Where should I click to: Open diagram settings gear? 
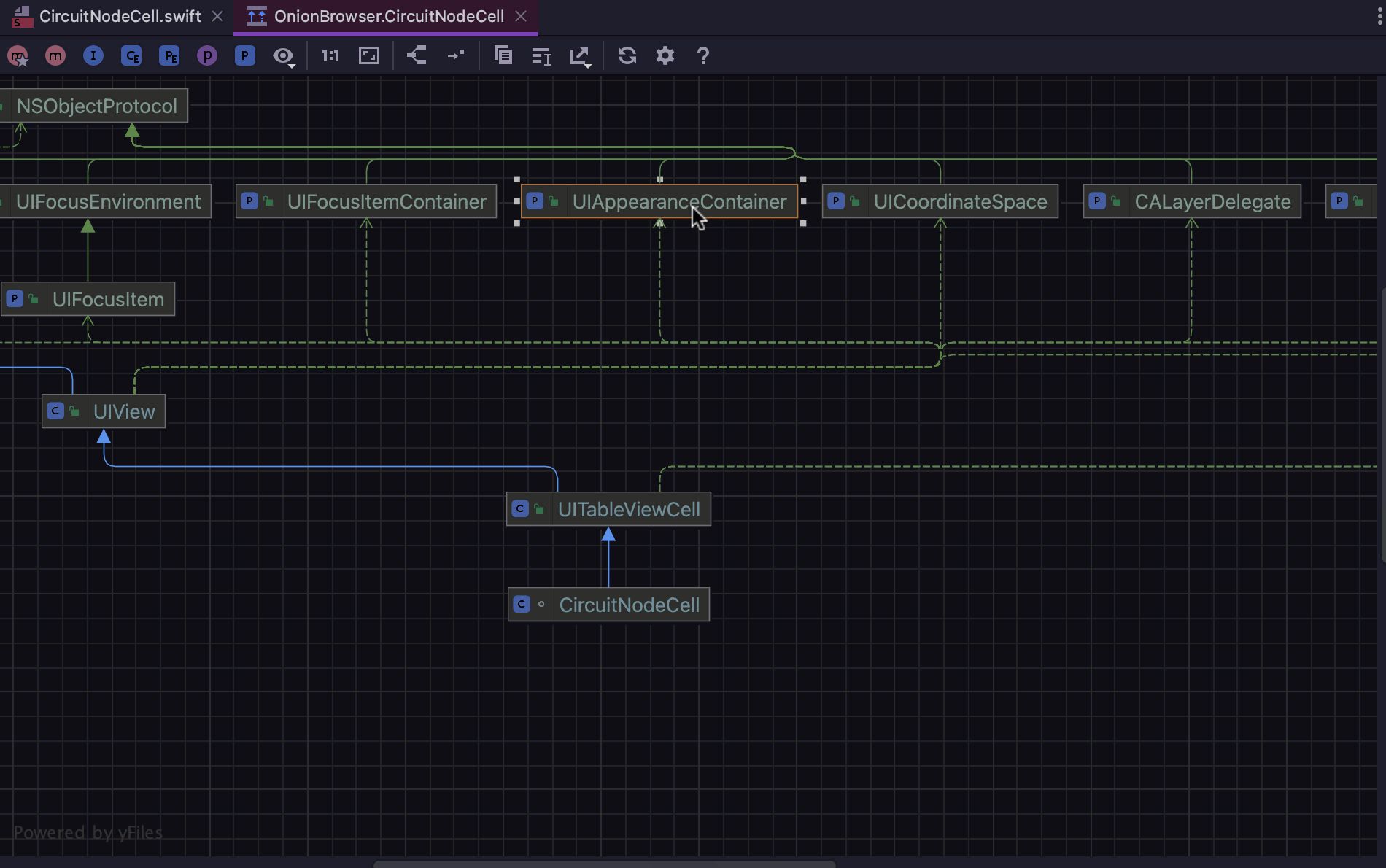point(665,55)
